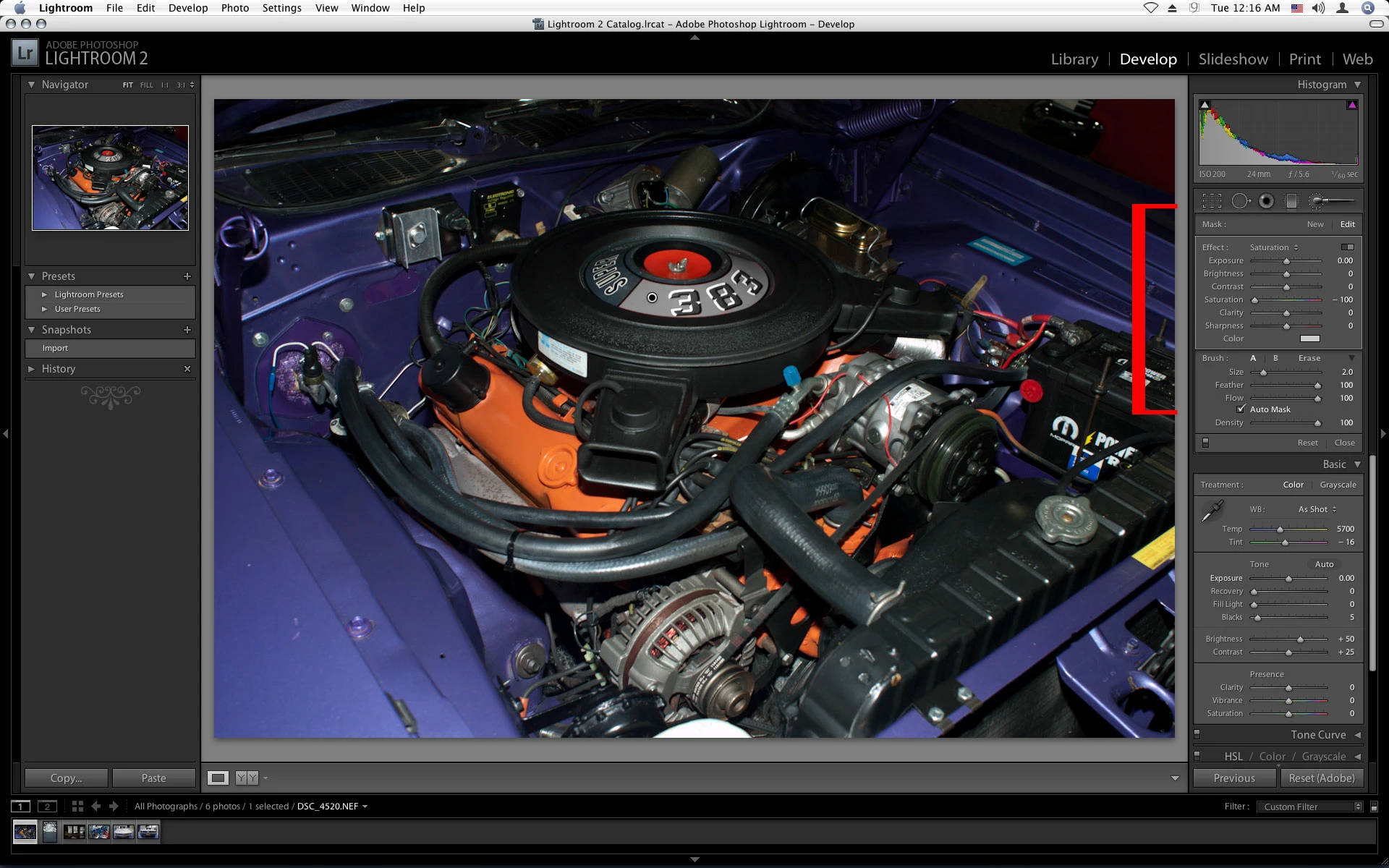The height and width of the screenshot is (868, 1389).
Task: Open the Effect Saturation dropdown
Action: [x=1273, y=247]
